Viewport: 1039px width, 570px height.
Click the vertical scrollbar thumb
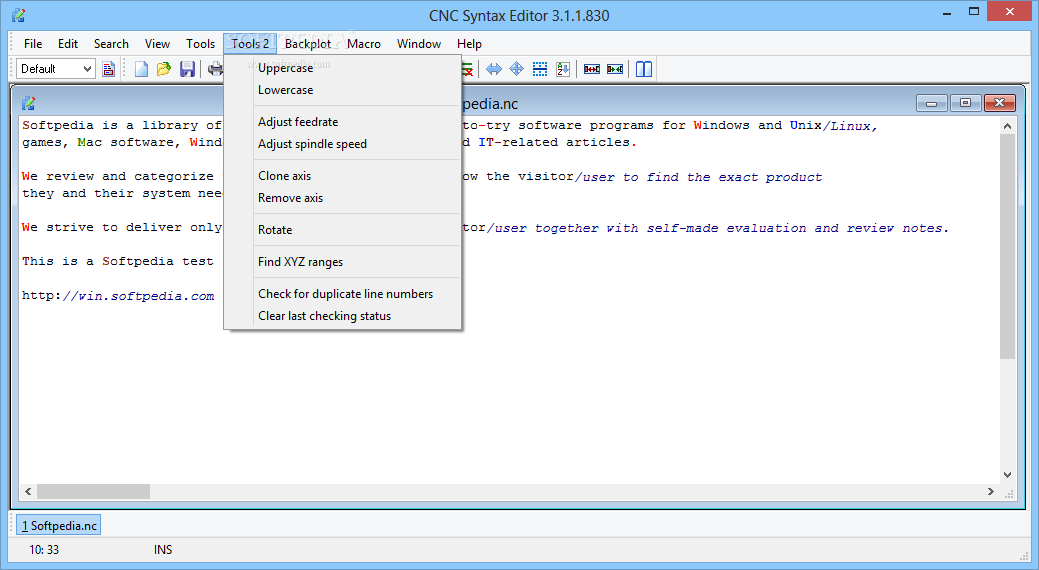(x=1007, y=247)
